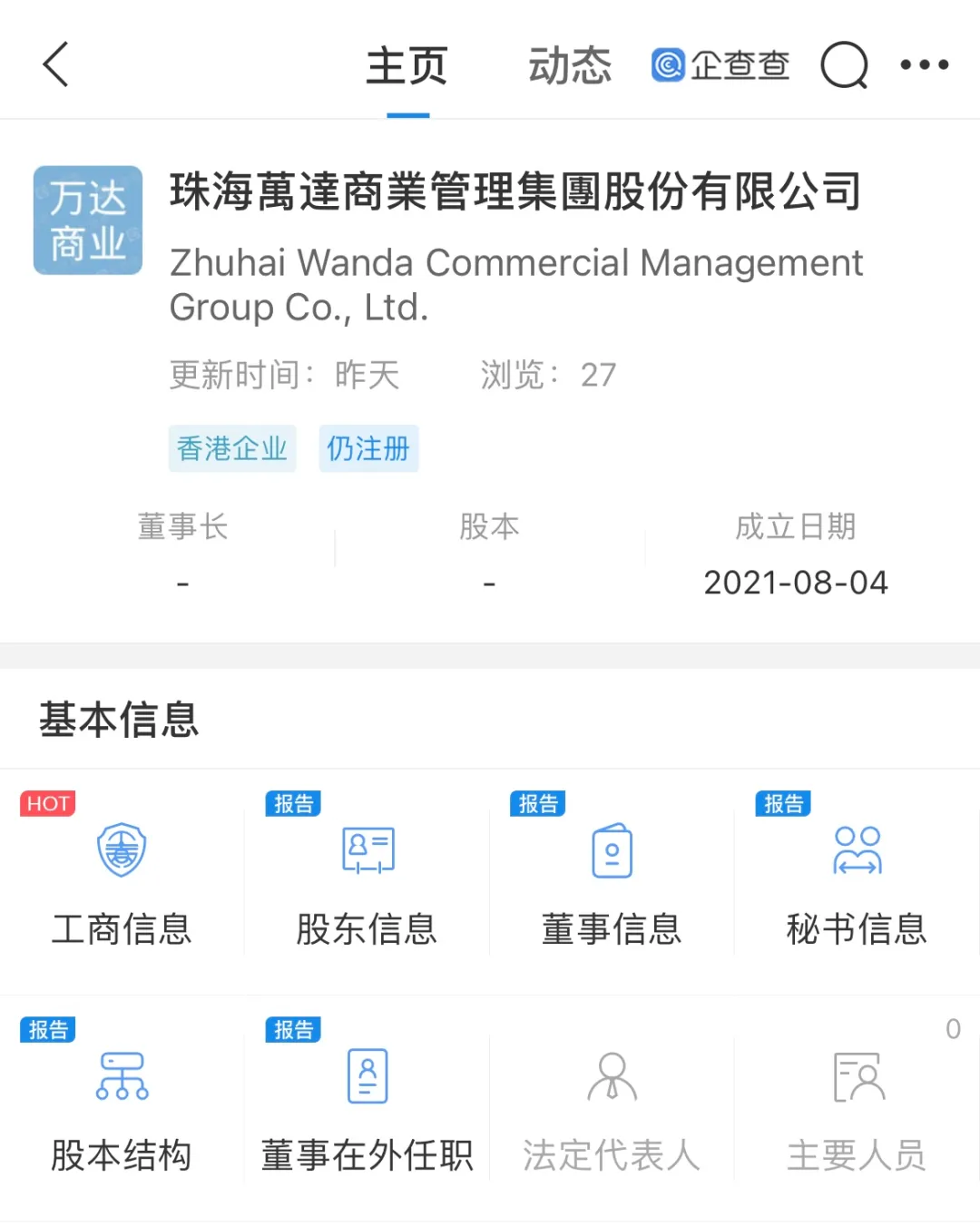The image size is (980, 1226).
Task: Tap the 报告 badge on 秘书信息
Action: pyautogui.click(x=783, y=803)
